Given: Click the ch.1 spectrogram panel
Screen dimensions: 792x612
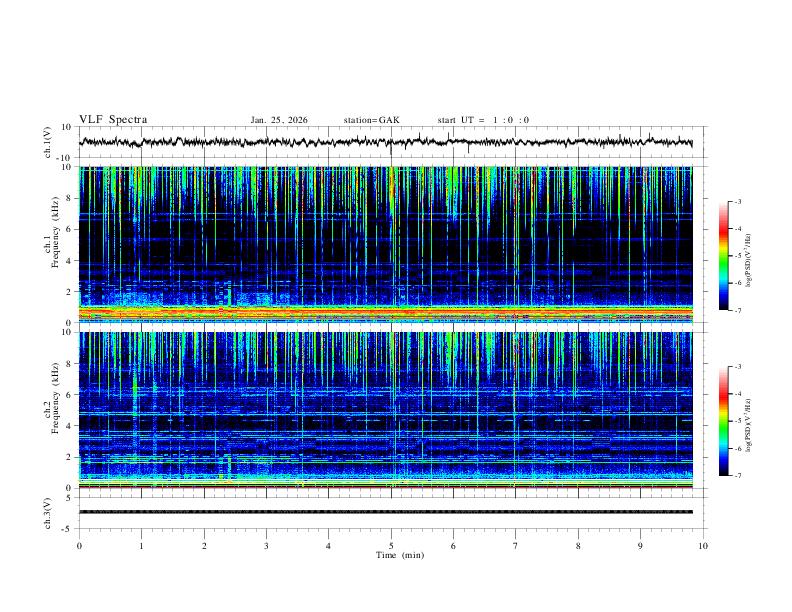Looking at the screenshot, I should pyautogui.click(x=386, y=244).
